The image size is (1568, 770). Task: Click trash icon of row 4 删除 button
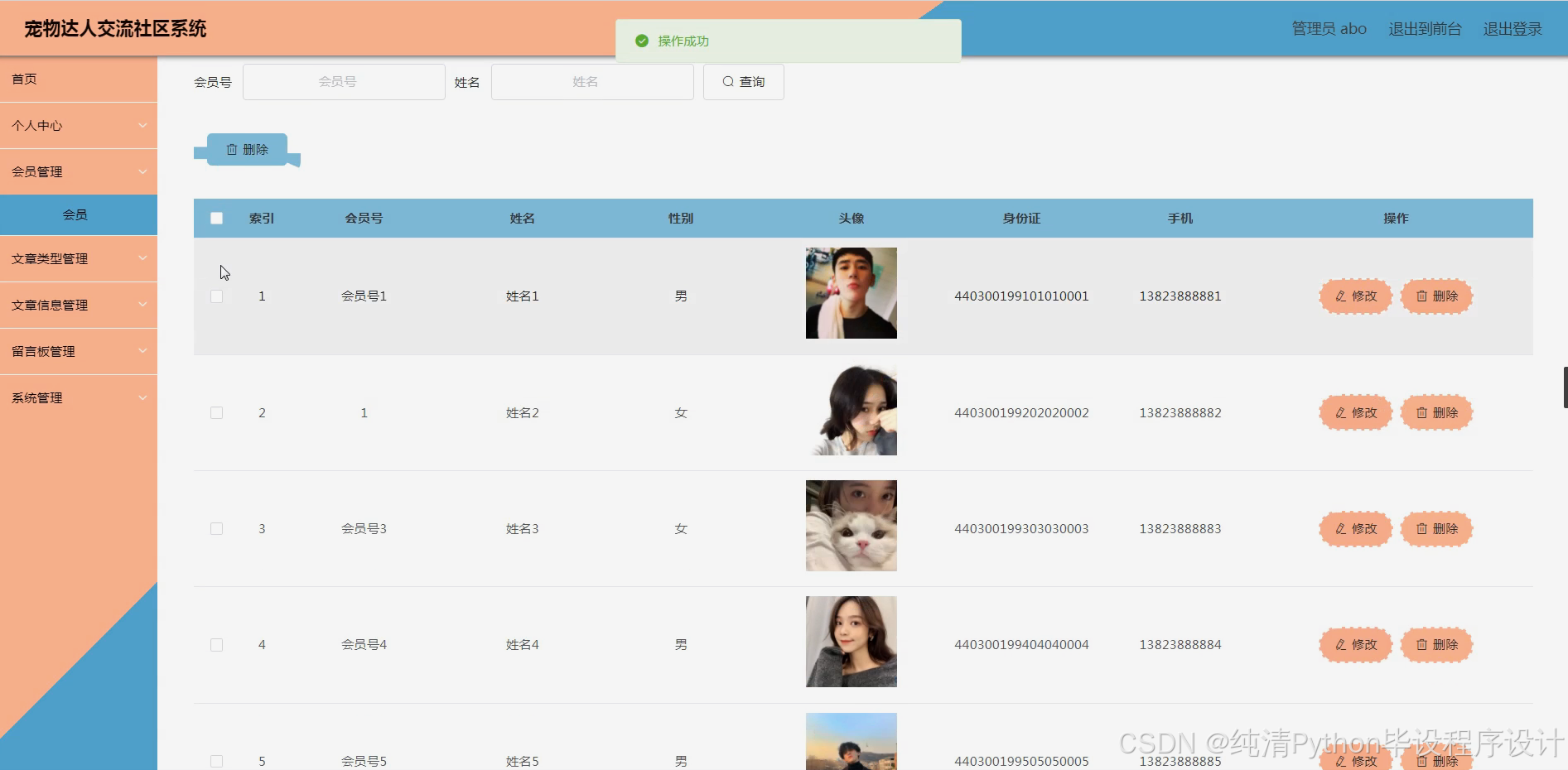pyautogui.click(x=1421, y=645)
